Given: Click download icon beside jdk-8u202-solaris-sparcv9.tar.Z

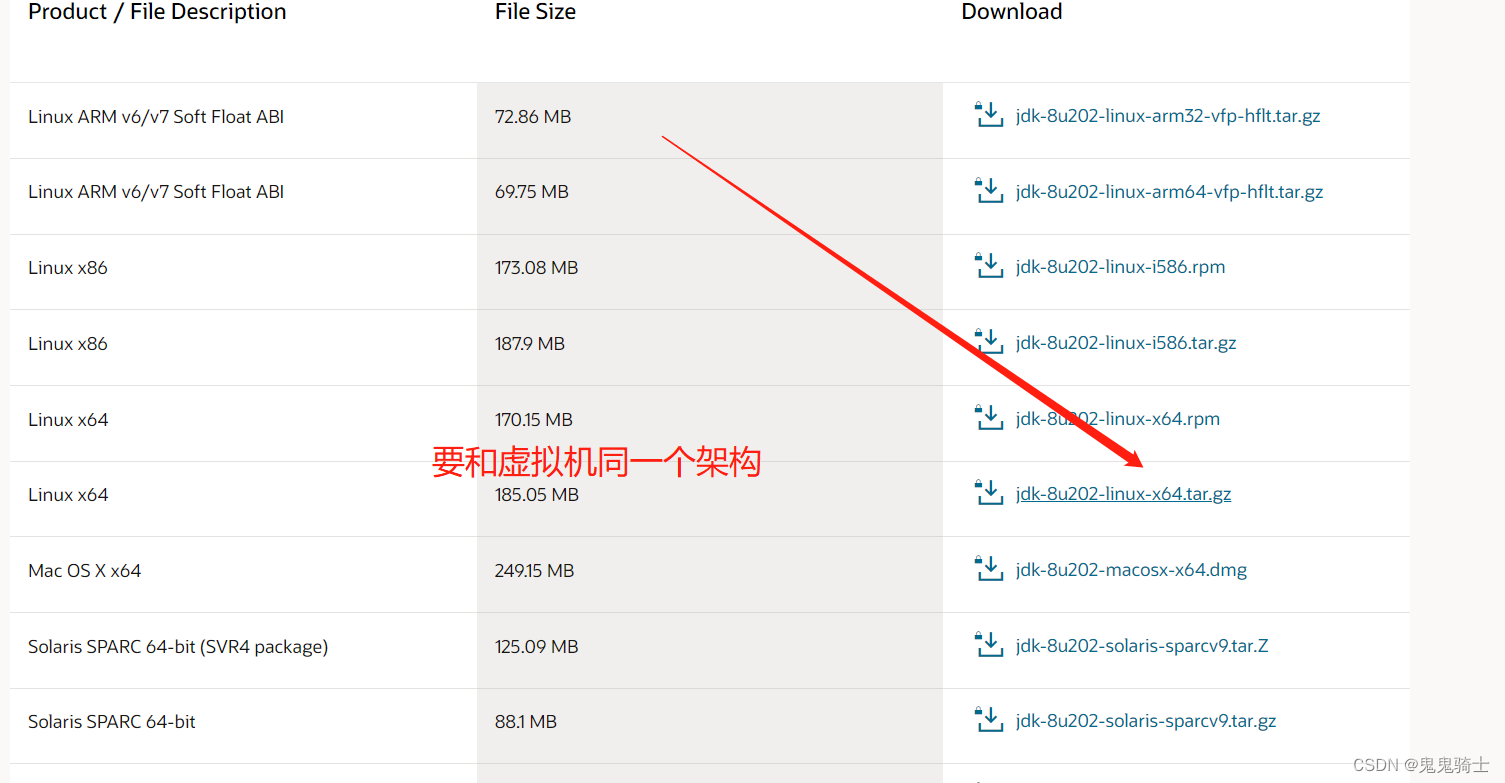Looking at the screenshot, I should [x=988, y=645].
